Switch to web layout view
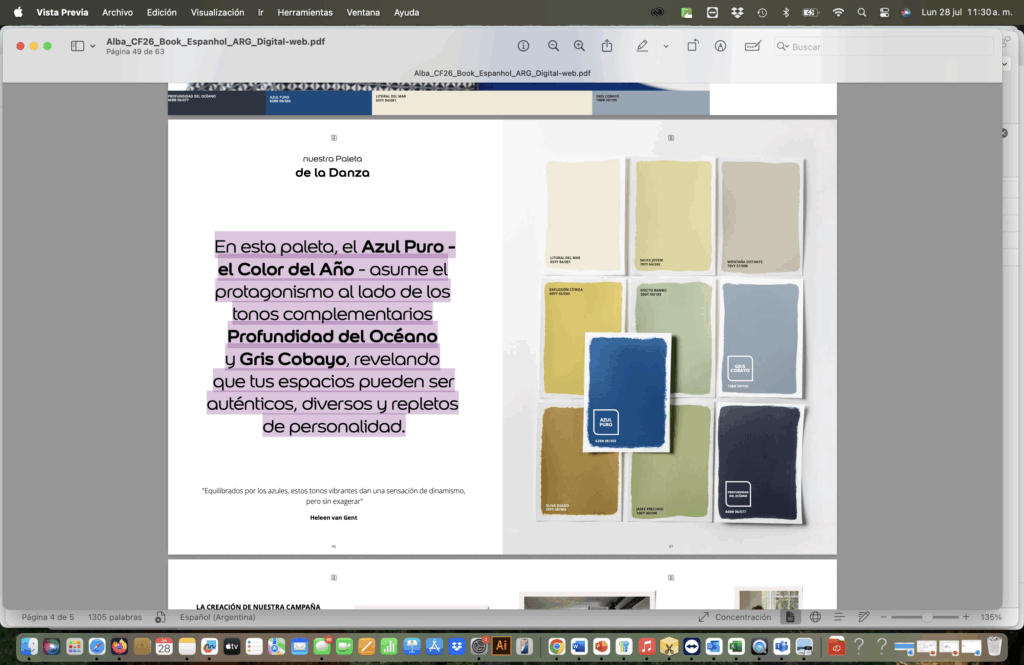 (x=815, y=617)
